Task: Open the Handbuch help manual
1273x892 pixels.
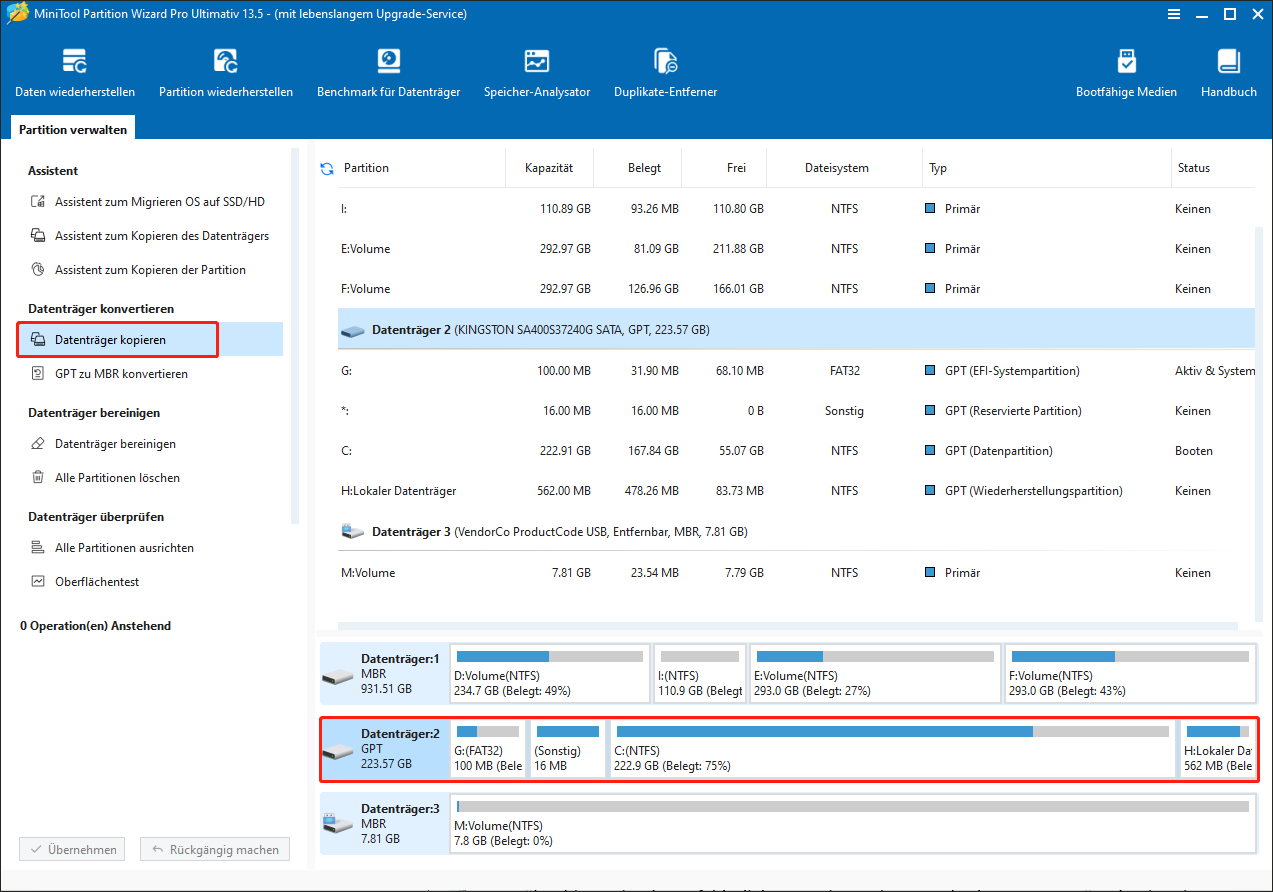Action: [1228, 73]
